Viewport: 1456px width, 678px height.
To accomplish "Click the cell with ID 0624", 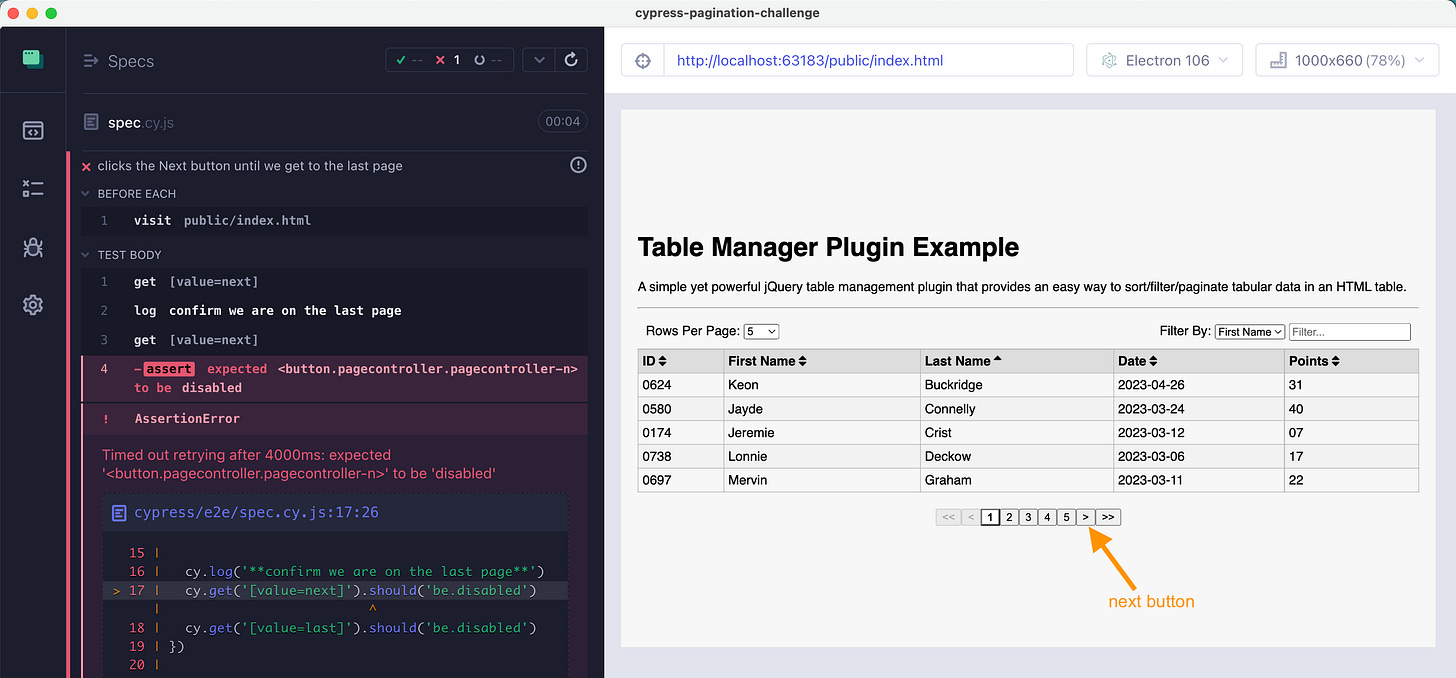I will [680, 385].
